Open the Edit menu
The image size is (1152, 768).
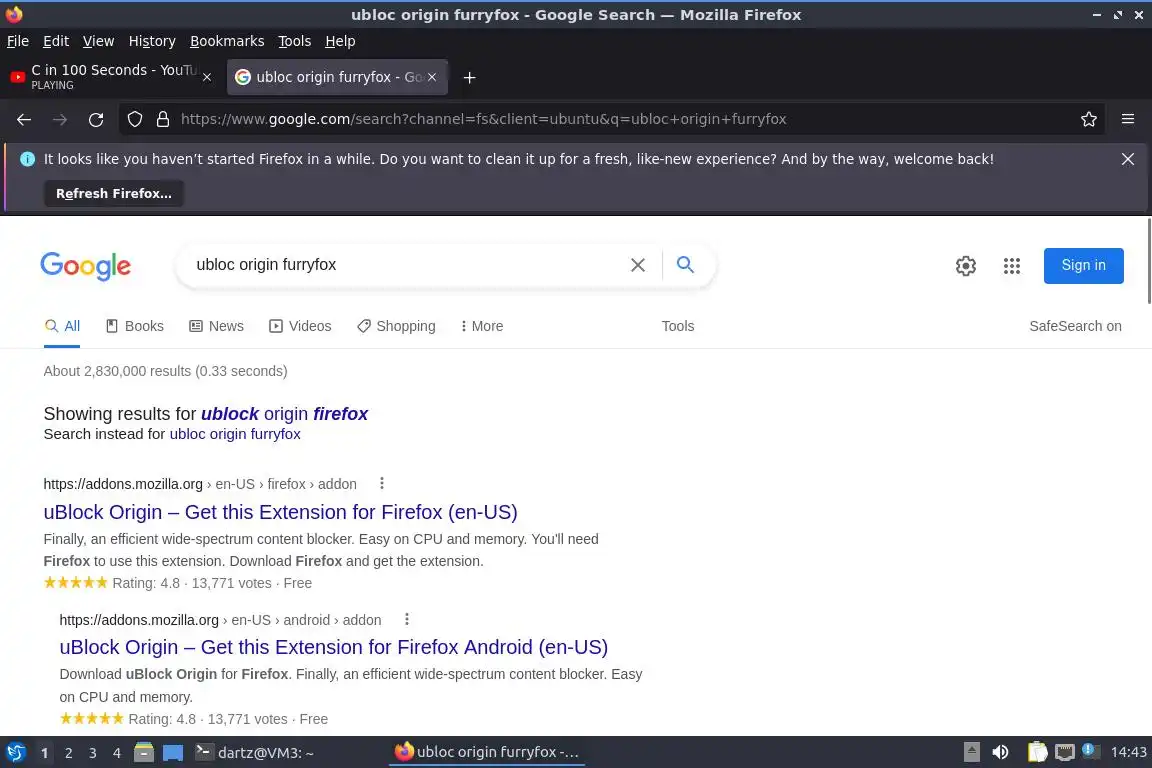pos(56,41)
